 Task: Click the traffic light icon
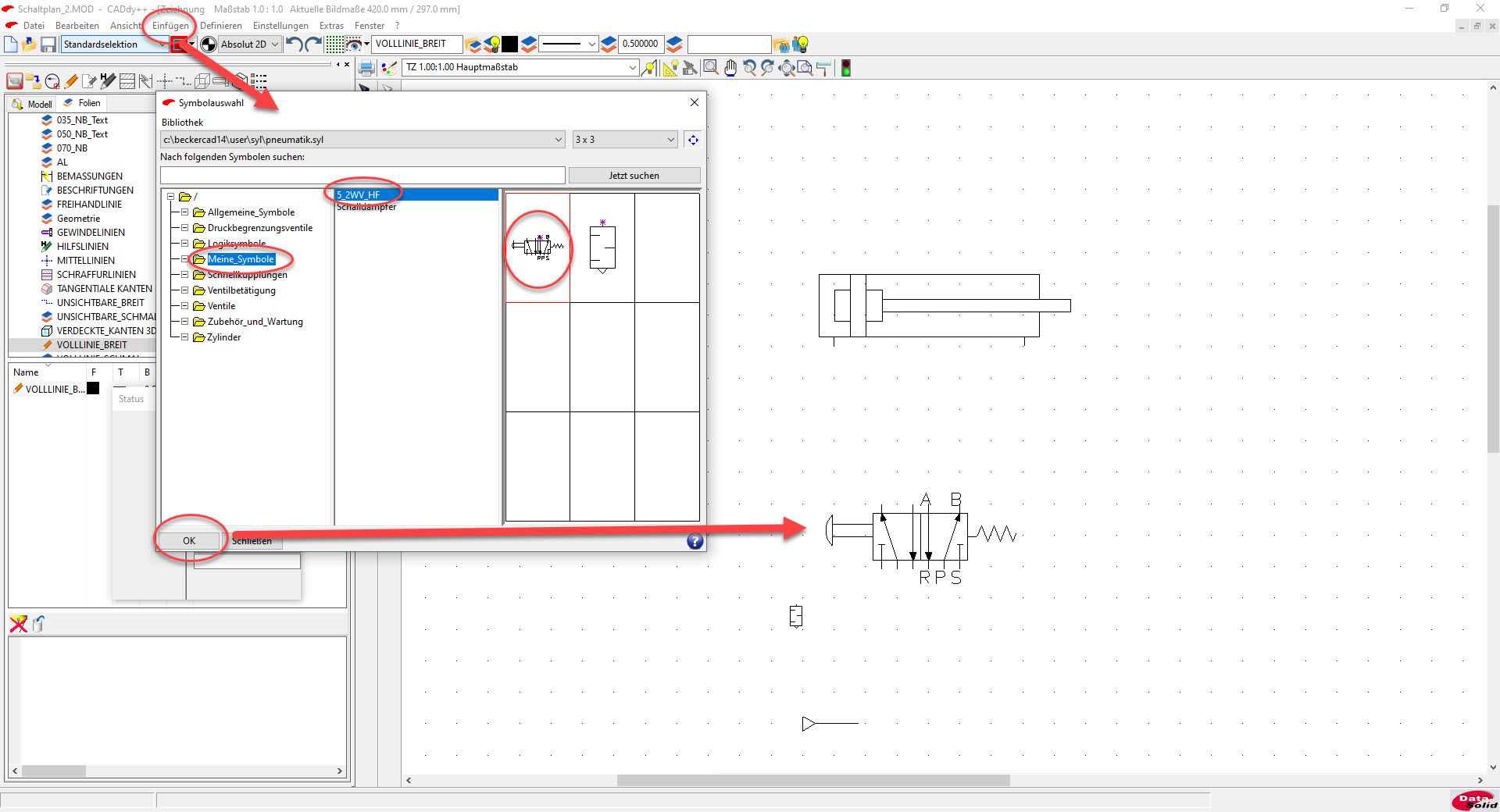coord(845,68)
